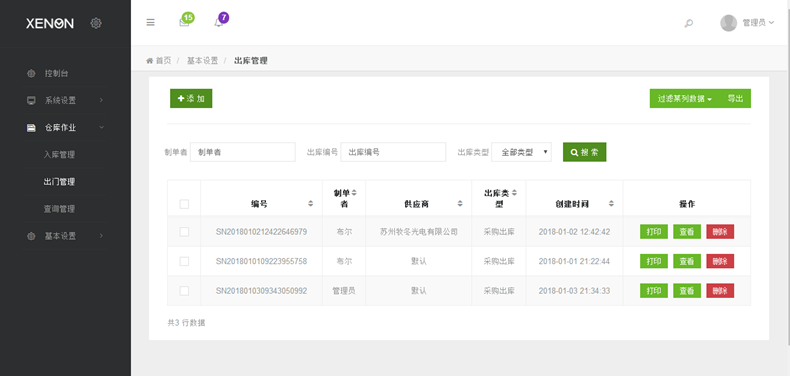This screenshot has width=790, height=376.
Task: Click timestamp 2018-01-02 12:42:42
Action: pyautogui.click(x=574, y=232)
